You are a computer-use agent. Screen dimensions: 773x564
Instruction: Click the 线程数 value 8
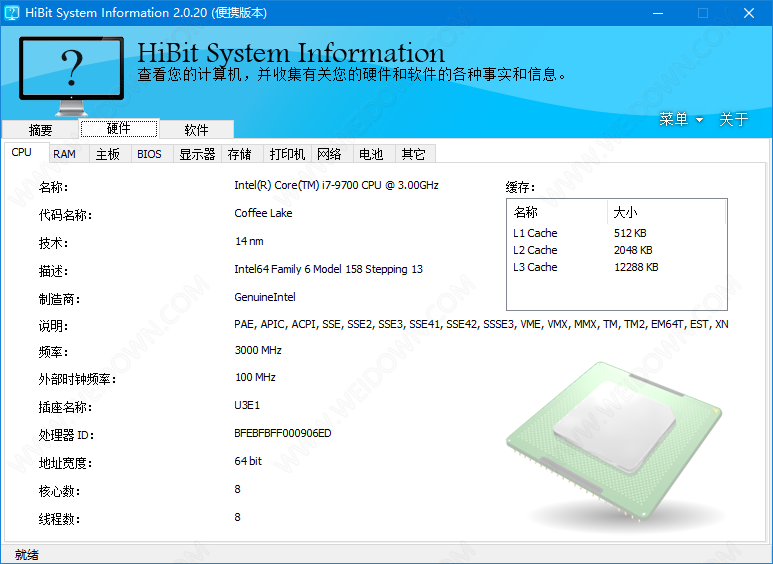click(x=238, y=518)
